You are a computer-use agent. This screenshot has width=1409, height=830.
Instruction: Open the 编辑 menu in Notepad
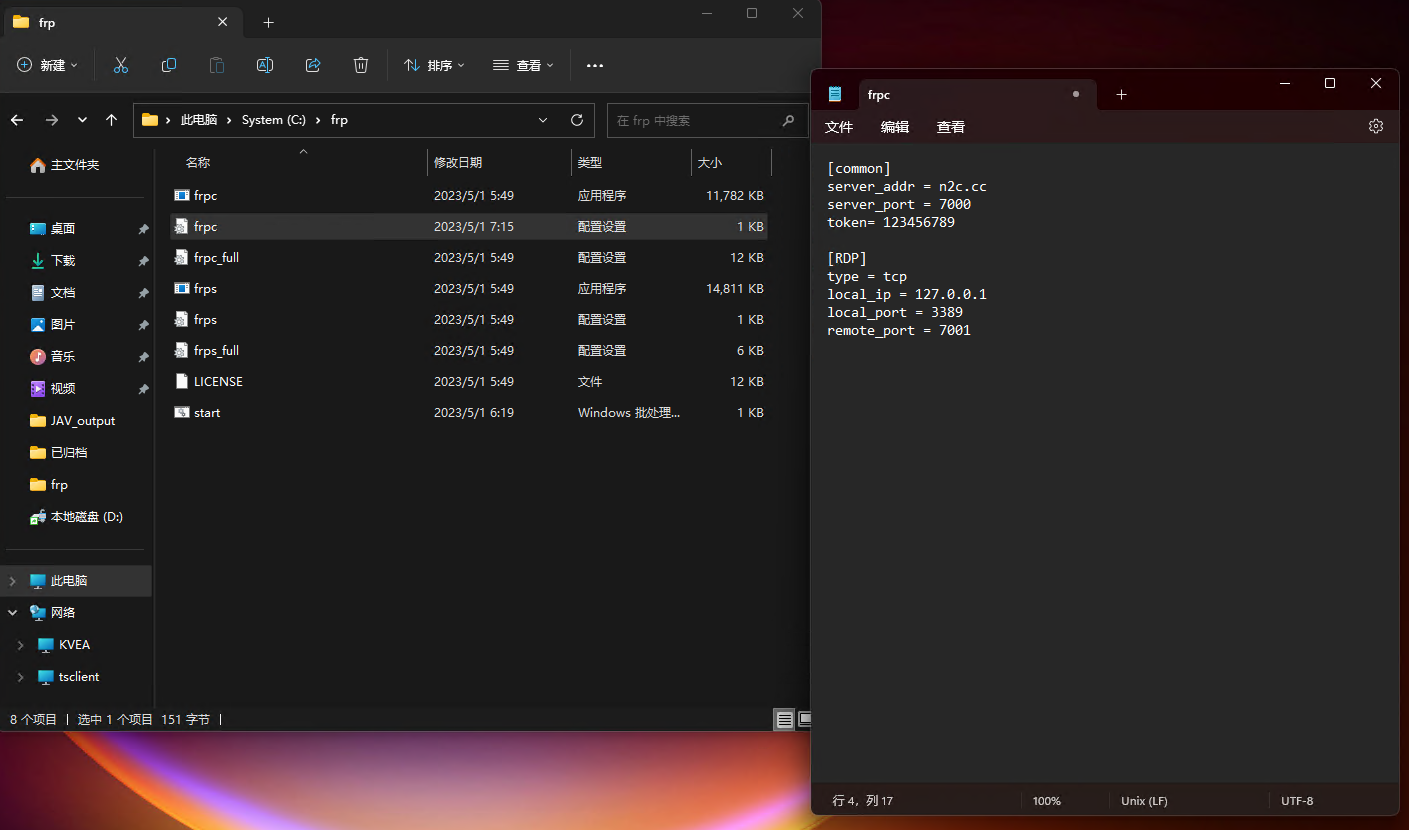[895, 127]
